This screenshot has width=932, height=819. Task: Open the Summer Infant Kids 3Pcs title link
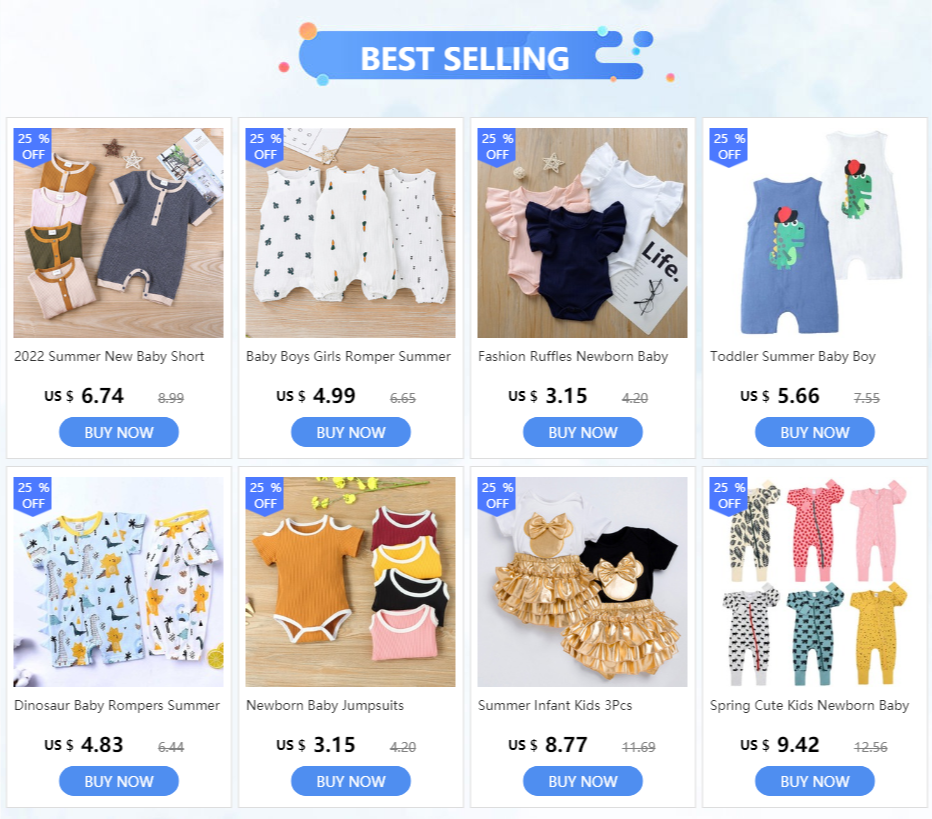(x=555, y=705)
